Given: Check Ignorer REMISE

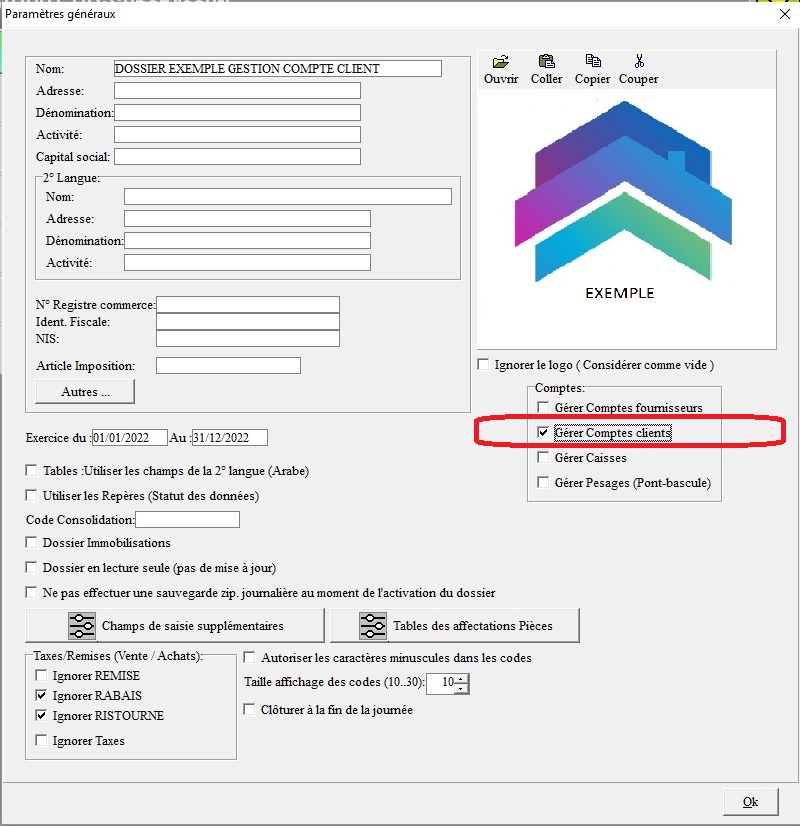Looking at the screenshot, I should [41, 675].
